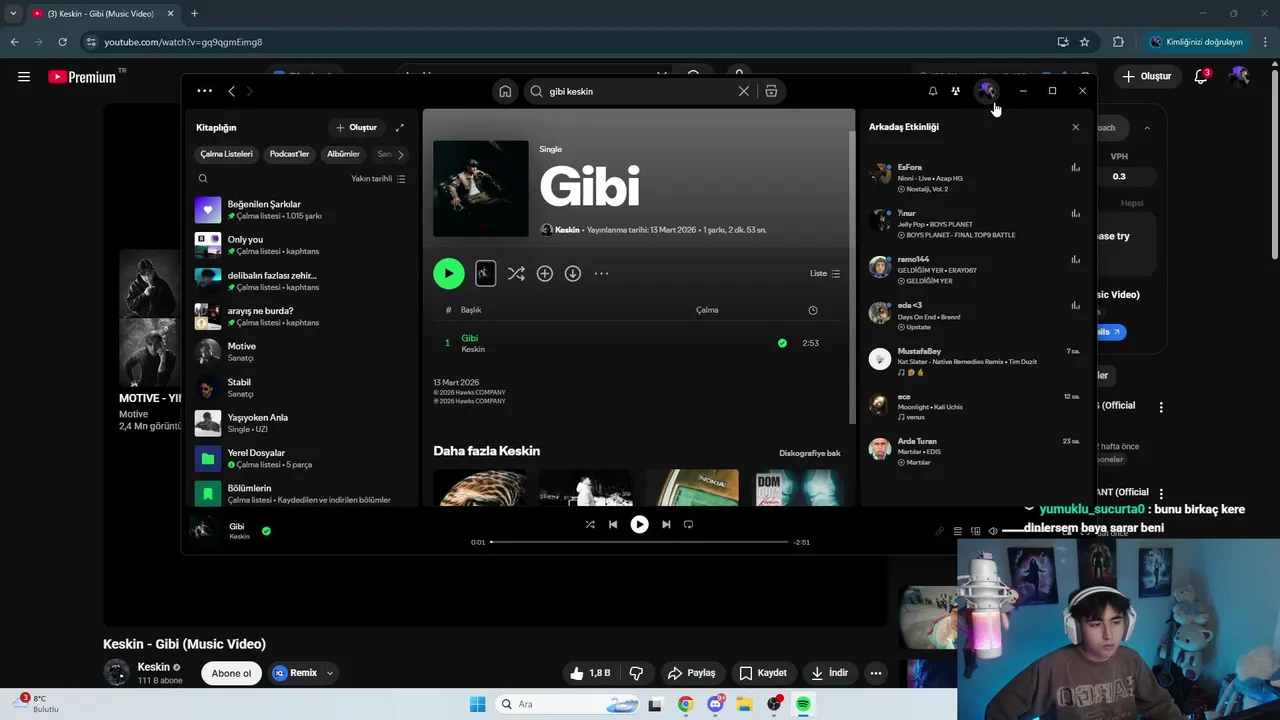Image resolution: width=1280 pixels, height=720 pixels.
Task: Go back in Spotify navigation
Action: click(231, 91)
